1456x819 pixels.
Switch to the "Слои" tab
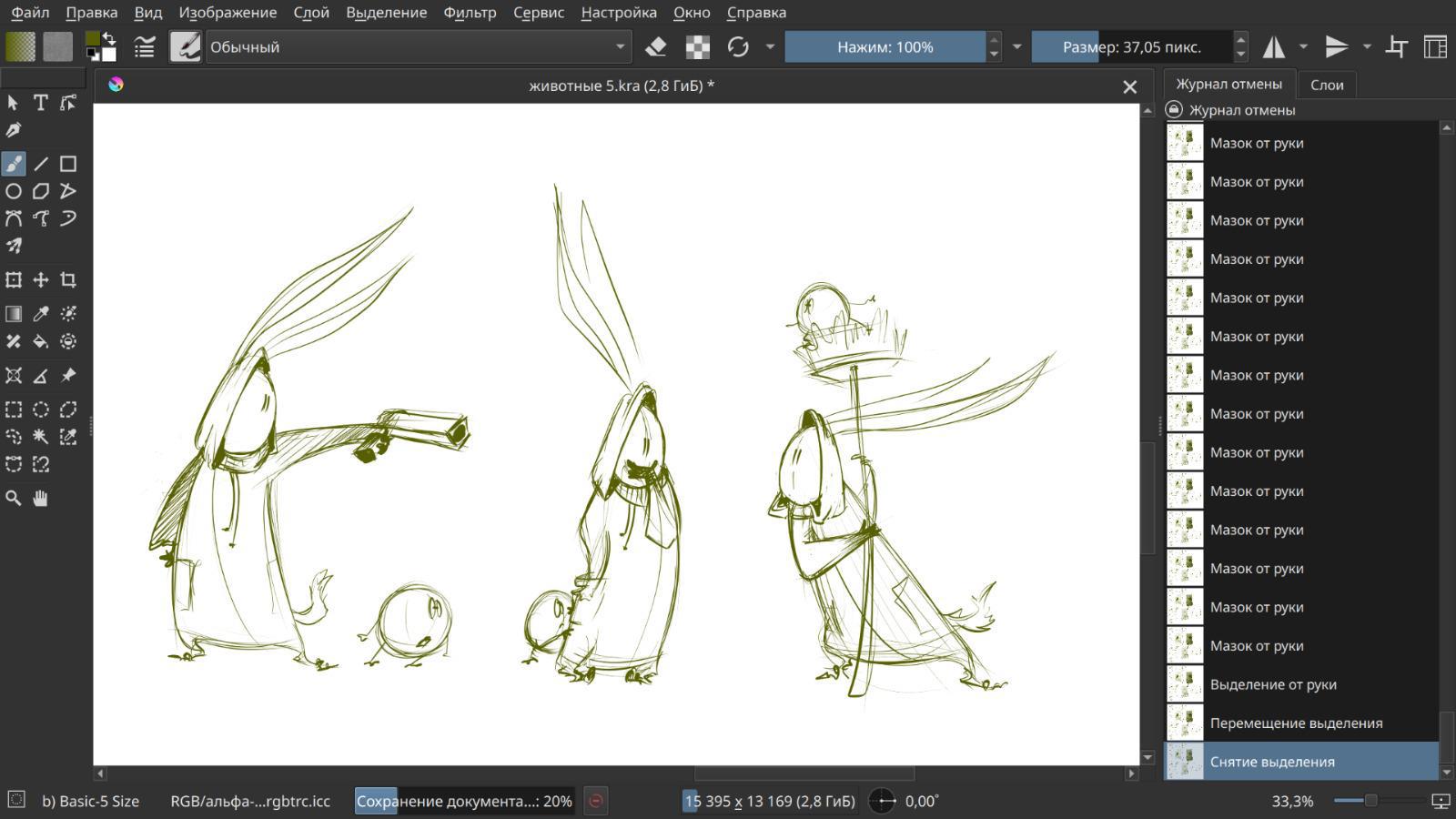coord(1326,85)
